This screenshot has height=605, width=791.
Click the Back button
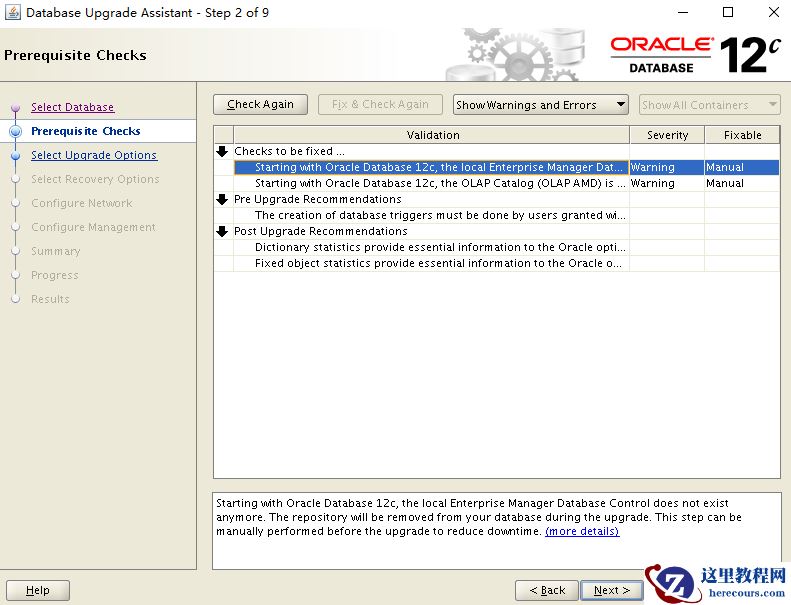coord(547,590)
